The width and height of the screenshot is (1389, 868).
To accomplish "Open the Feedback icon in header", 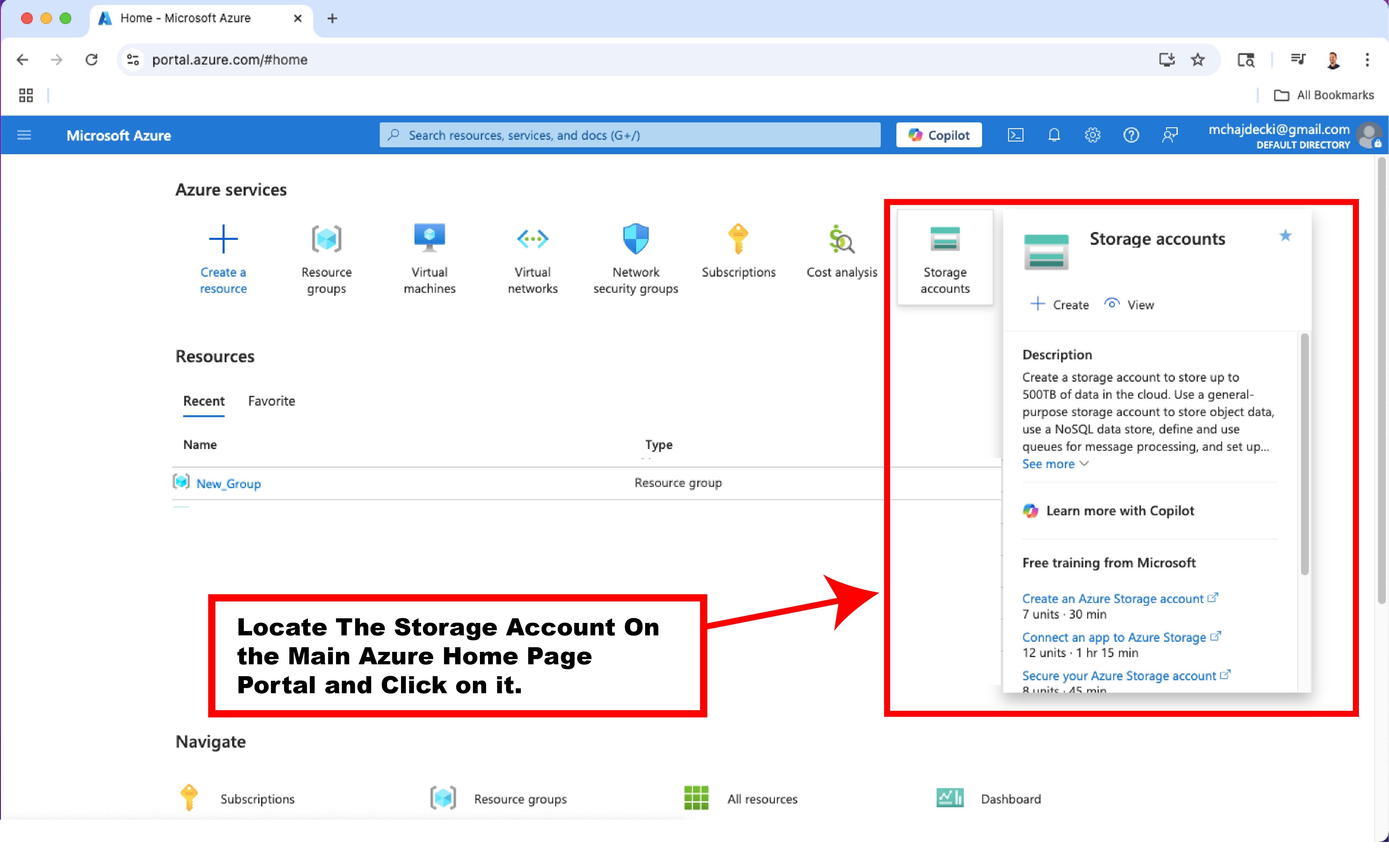I will [1170, 135].
